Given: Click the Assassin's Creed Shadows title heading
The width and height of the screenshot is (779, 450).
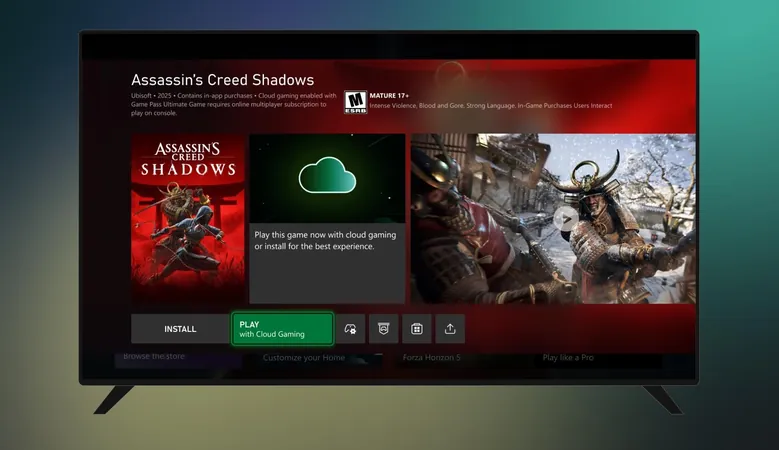Looking at the screenshot, I should point(222,80).
